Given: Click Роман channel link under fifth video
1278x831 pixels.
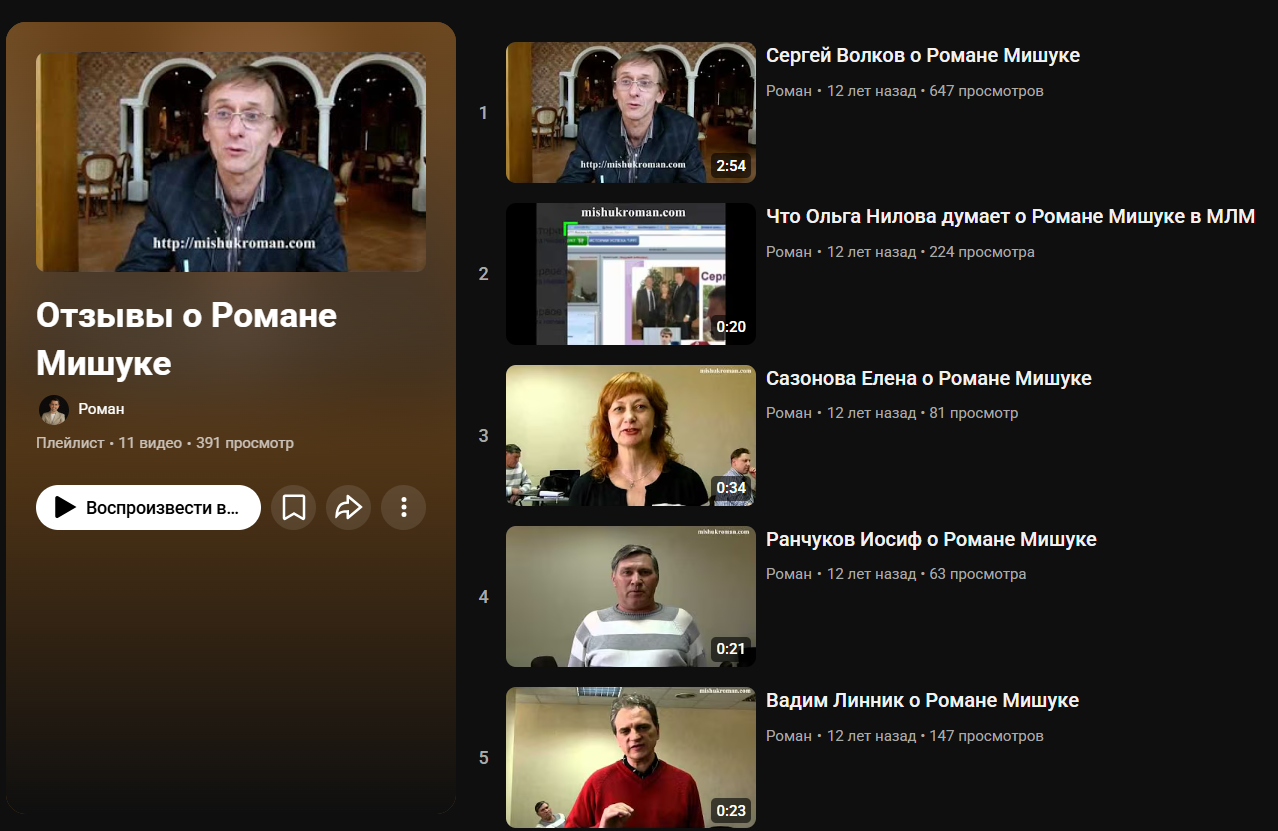Looking at the screenshot, I should tap(788, 736).
